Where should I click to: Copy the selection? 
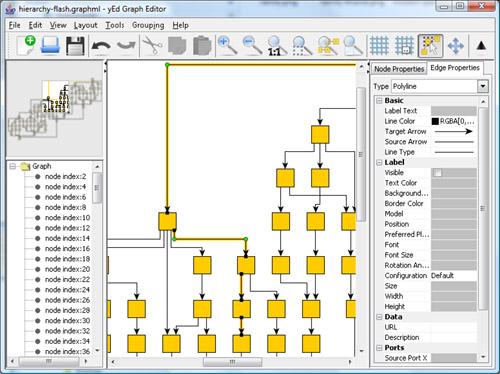(x=177, y=46)
